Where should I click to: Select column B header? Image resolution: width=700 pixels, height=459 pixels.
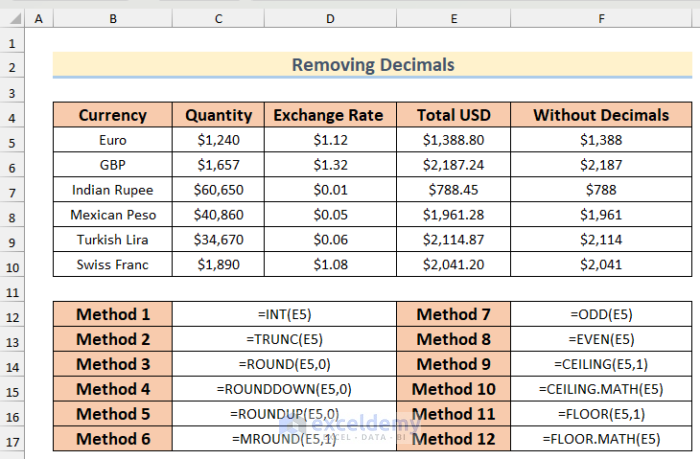(x=113, y=19)
